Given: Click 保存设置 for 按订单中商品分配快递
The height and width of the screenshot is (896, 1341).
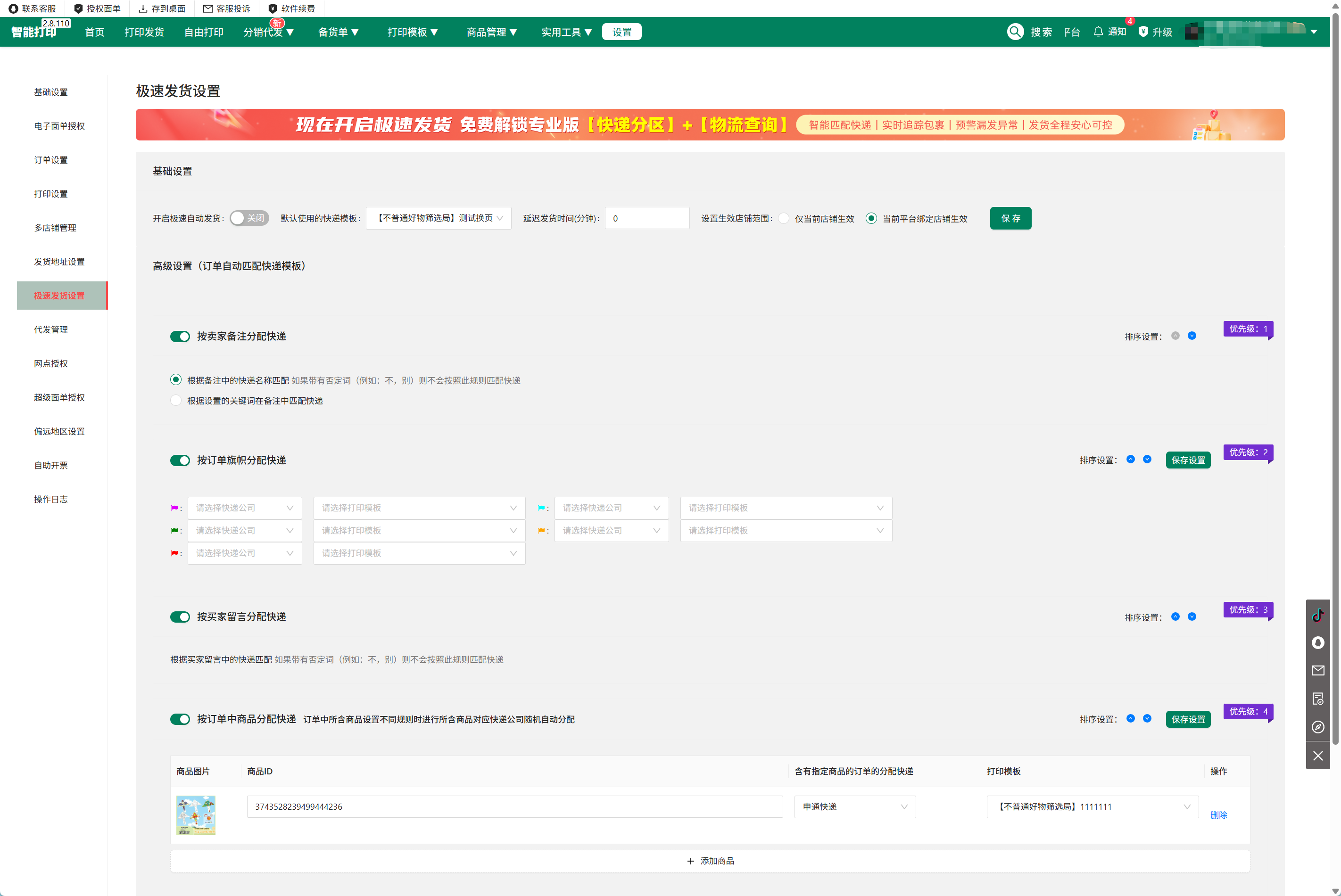Looking at the screenshot, I should click(1188, 719).
